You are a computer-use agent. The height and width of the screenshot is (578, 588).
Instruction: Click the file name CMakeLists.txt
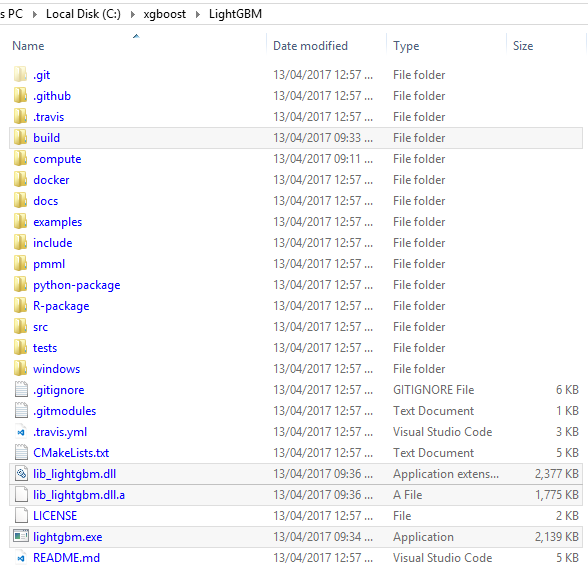71,453
